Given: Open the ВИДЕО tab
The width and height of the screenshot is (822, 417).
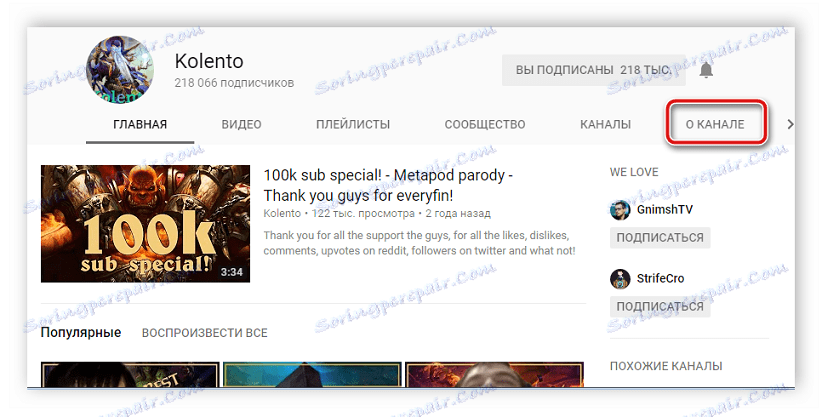Looking at the screenshot, I should (241, 124).
